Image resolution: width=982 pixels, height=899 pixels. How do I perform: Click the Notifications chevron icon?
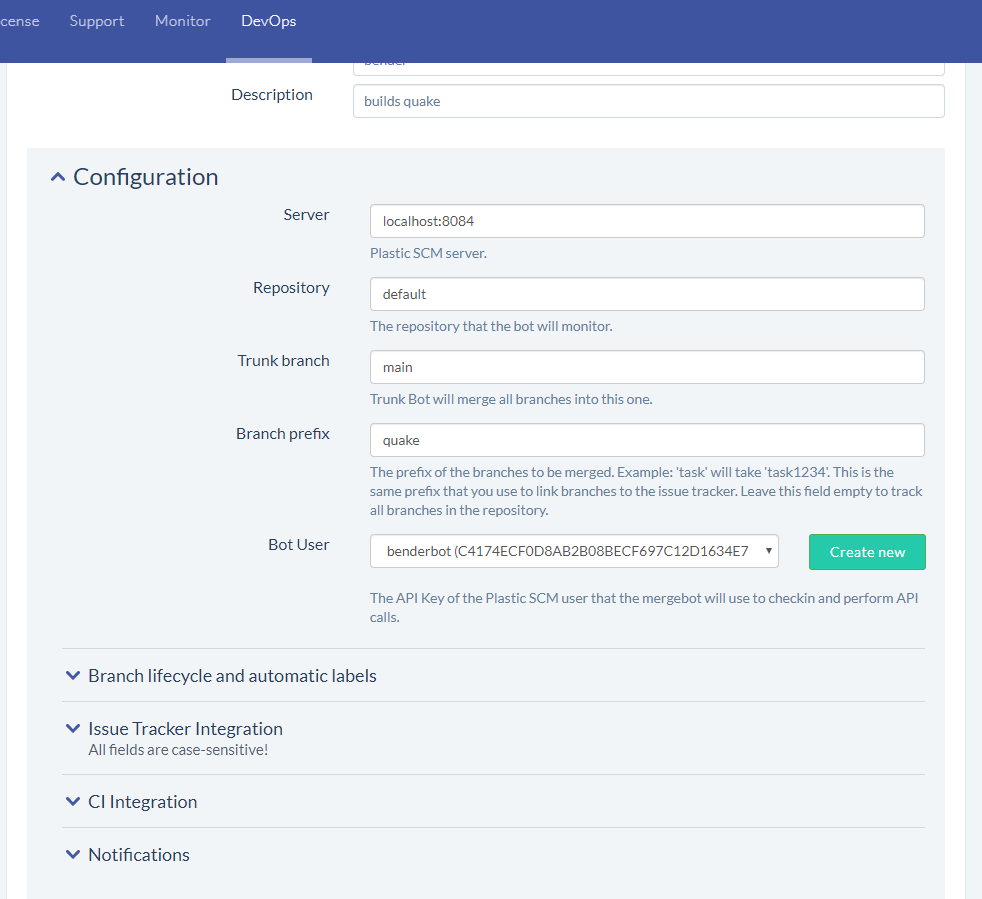click(x=73, y=854)
